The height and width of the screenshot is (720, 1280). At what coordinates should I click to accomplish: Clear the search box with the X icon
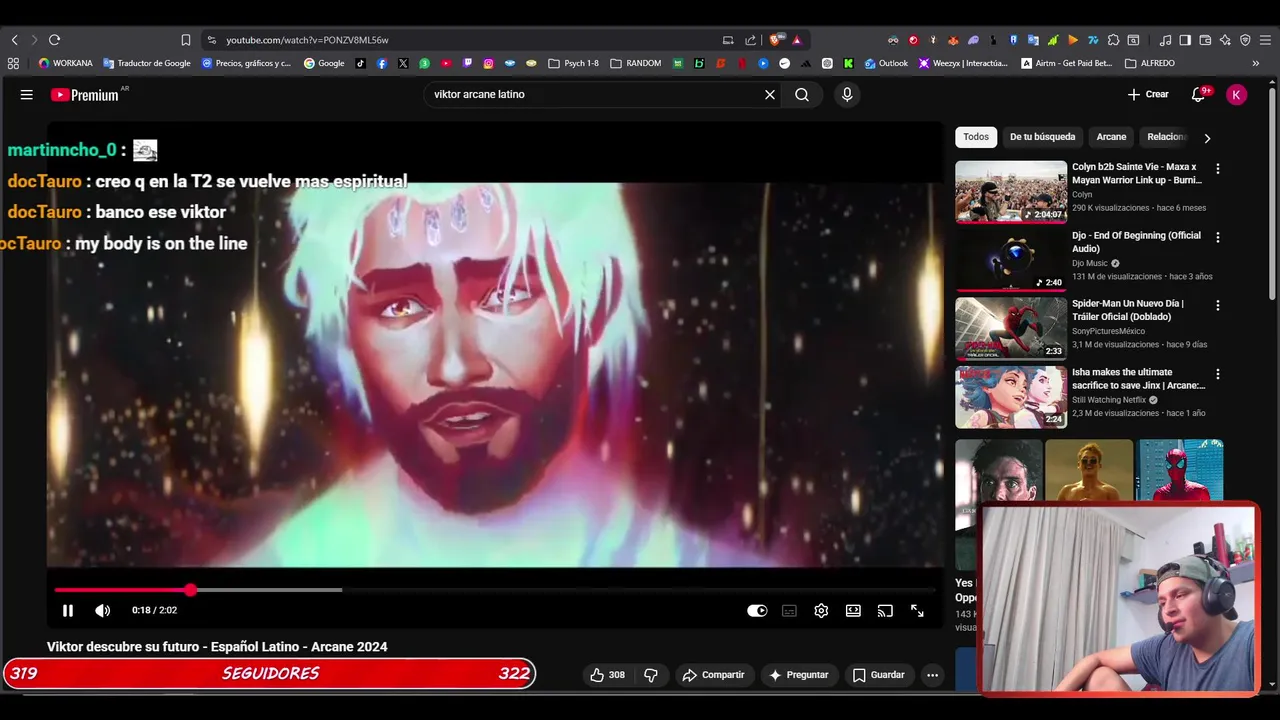[x=770, y=94]
